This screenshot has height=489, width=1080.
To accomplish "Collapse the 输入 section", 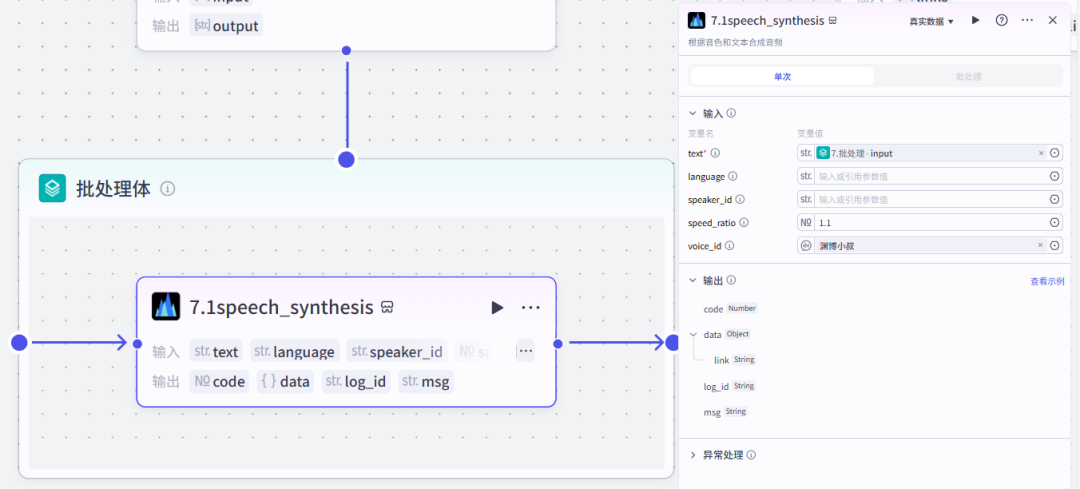I will [694, 114].
